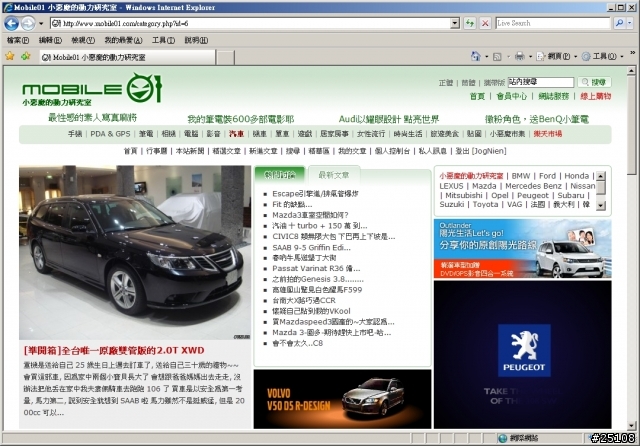Click the 會員中心 link
This screenshot has width=640, height=446.
511,96
